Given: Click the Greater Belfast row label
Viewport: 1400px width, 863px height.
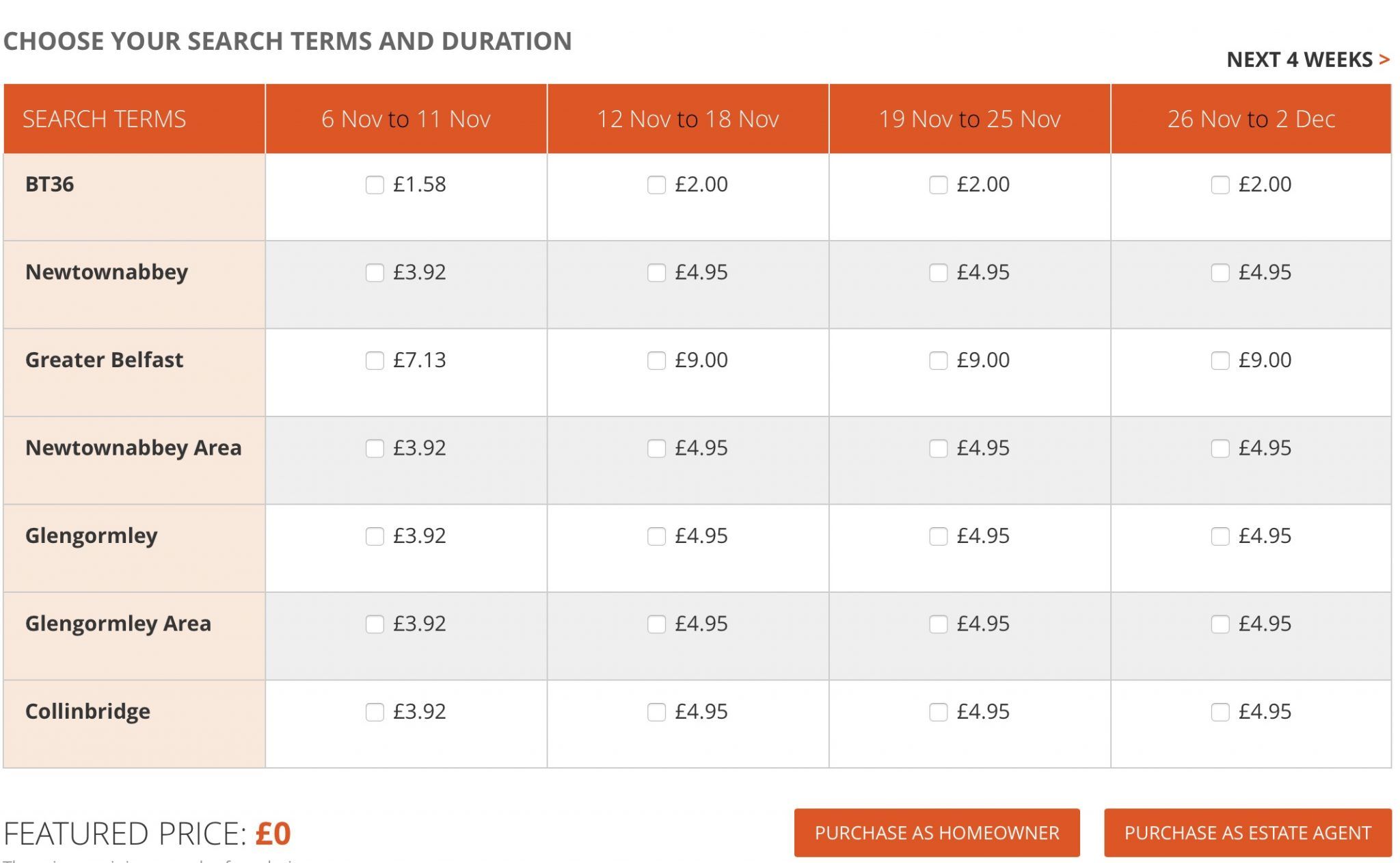Looking at the screenshot, I should (104, 360).
